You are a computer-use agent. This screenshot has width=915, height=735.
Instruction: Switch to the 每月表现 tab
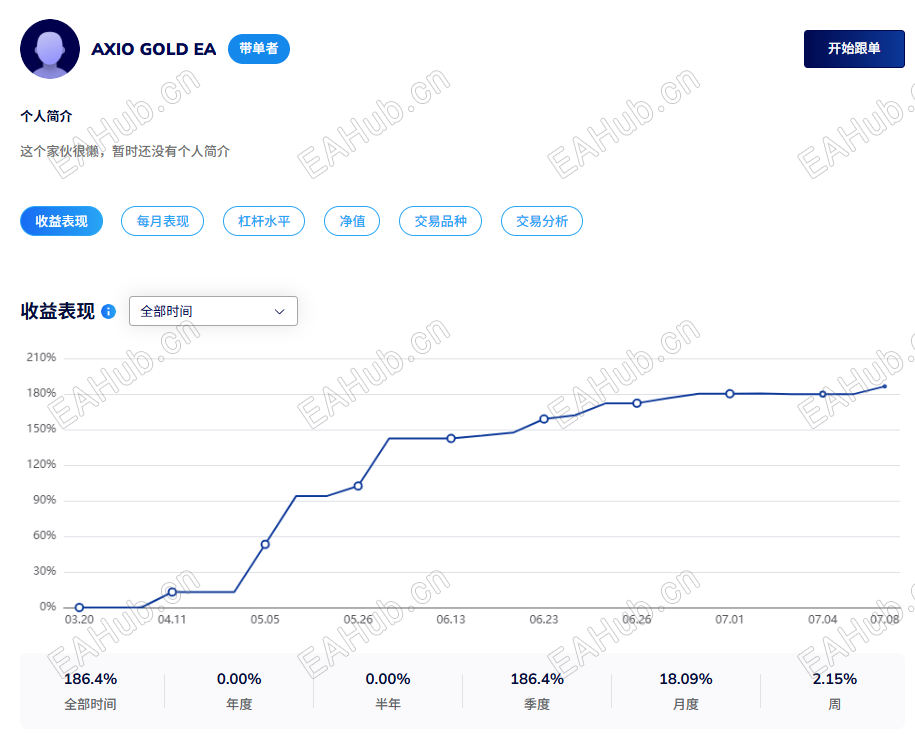click(162, 221)
